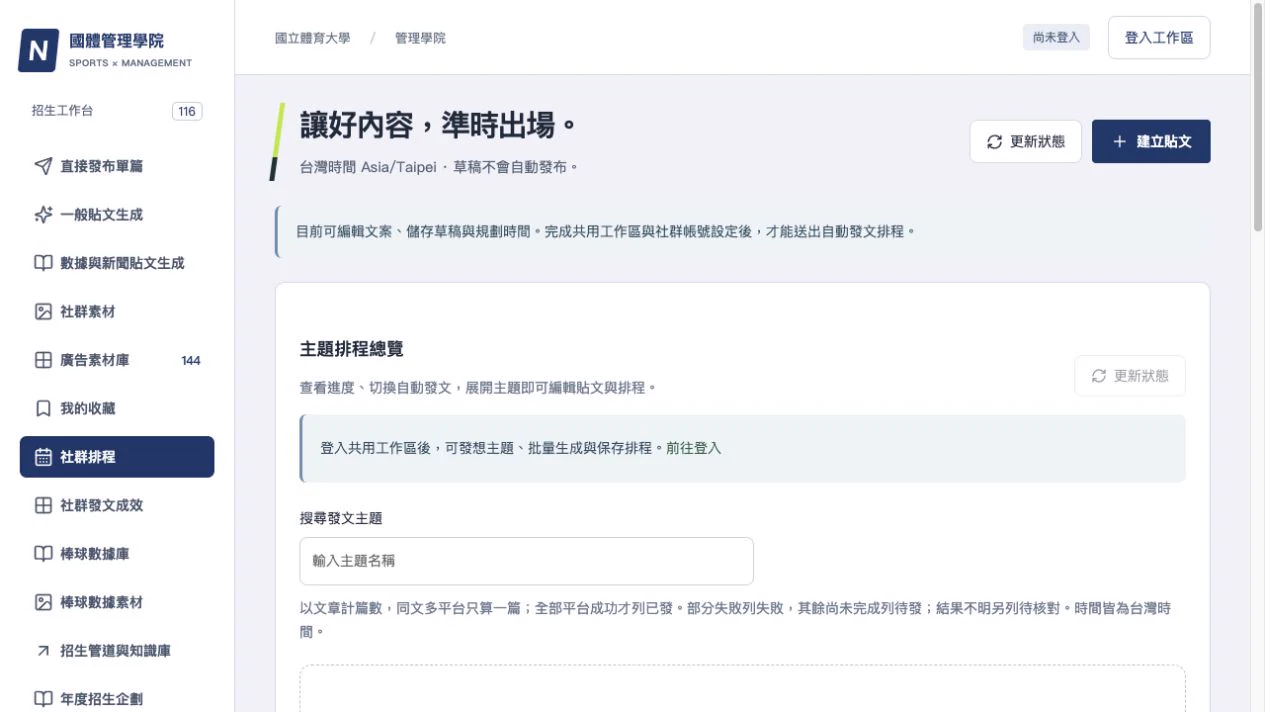
Task: Click the grid icon for 社群發文成效
Action: (43, 505)
